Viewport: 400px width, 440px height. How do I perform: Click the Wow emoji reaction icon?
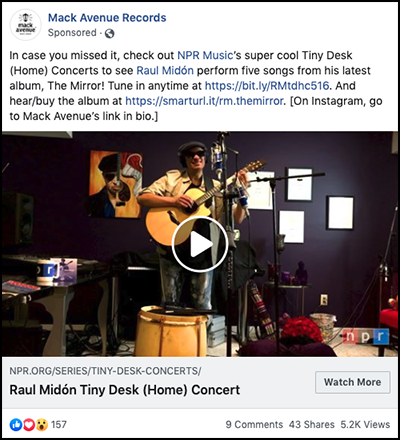point(42,425)
